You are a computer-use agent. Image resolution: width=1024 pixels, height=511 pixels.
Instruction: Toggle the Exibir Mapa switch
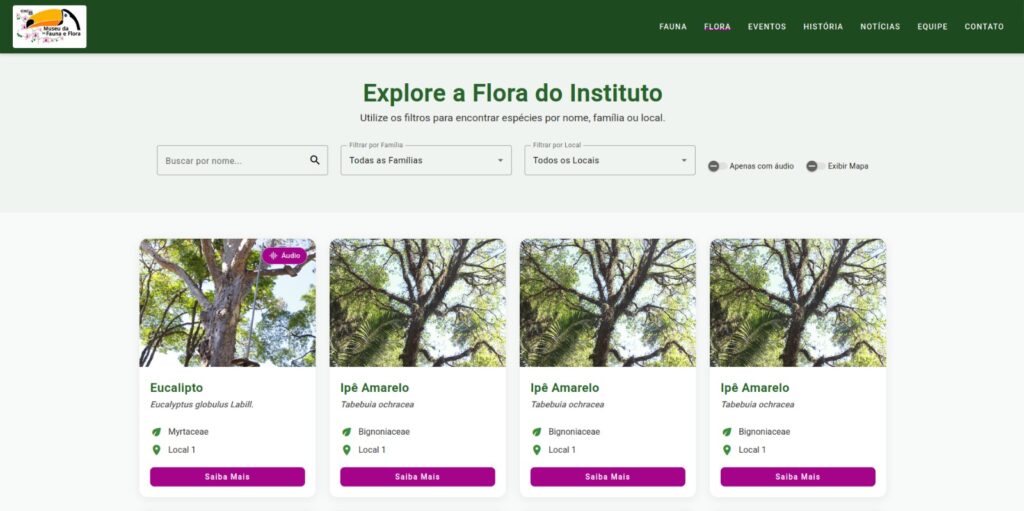click(815, 166)
